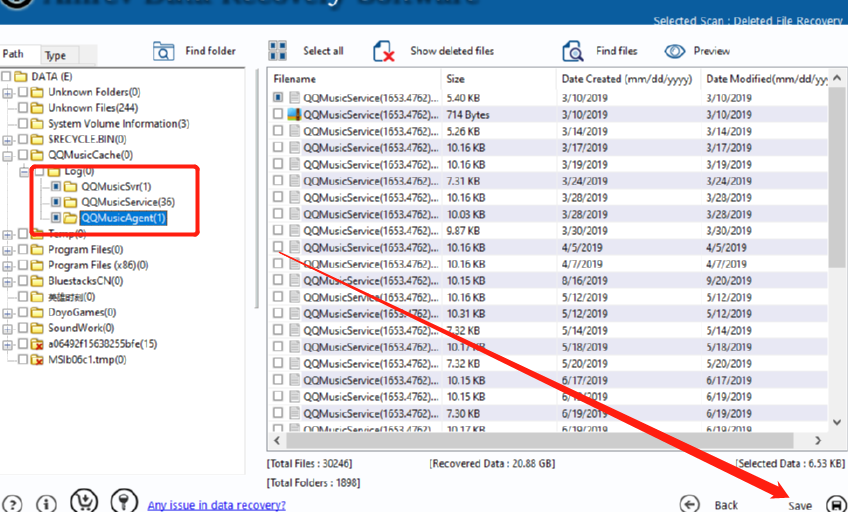Collapse the QQMusicCache(0) node
Viewport: 848px width, 512px height.
(x=8, y=156)
